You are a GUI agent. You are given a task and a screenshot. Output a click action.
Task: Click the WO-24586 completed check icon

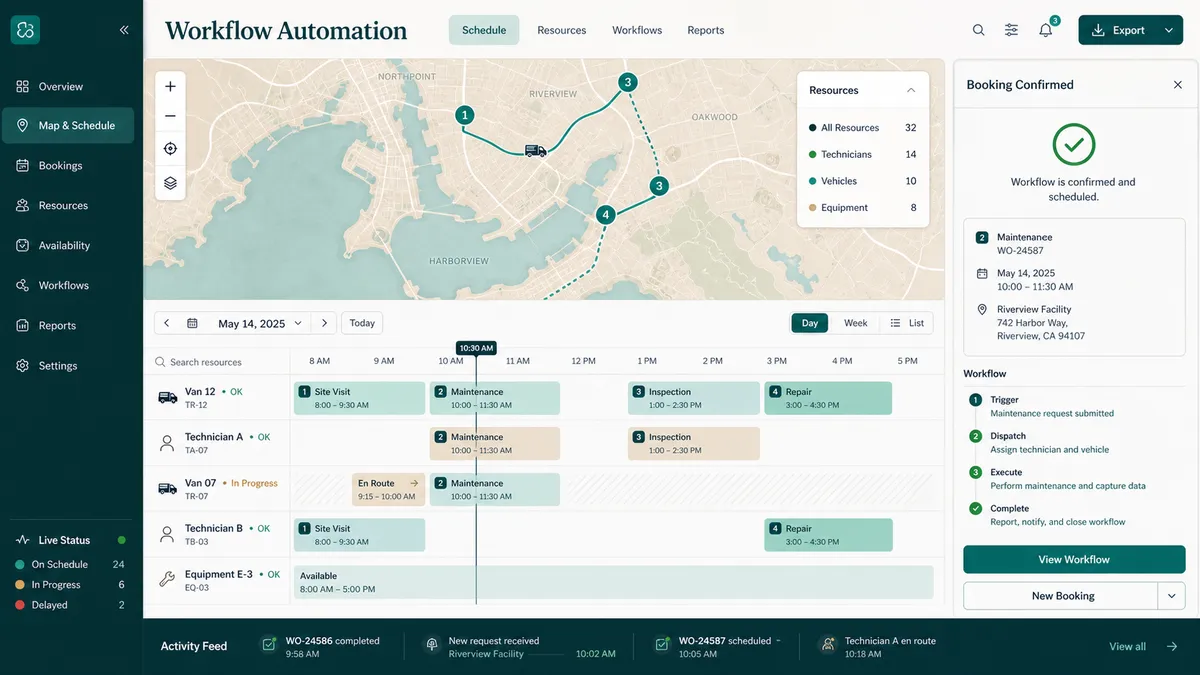(x=268, y=646)
